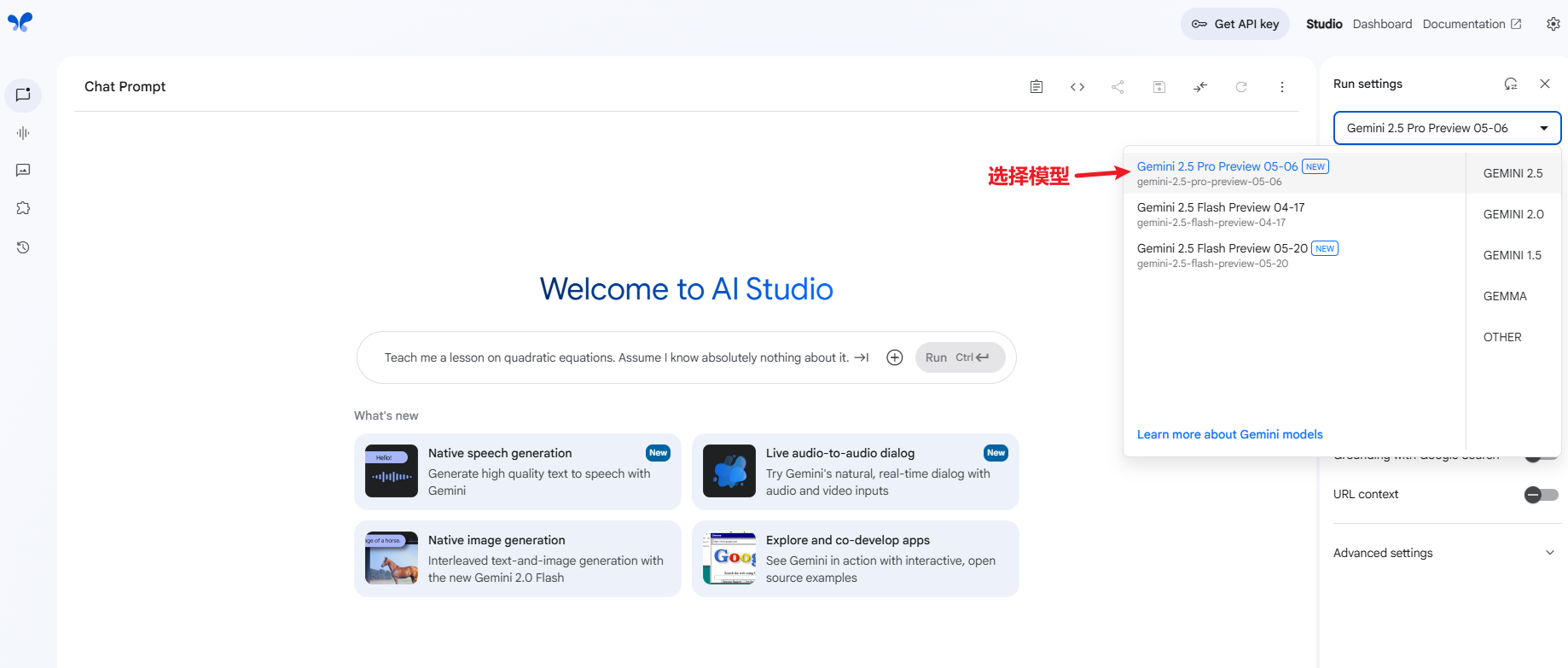Screen dimensions: 1568x668
Task: Click the compare mode arrows icon
Action: click(1200, 87)
